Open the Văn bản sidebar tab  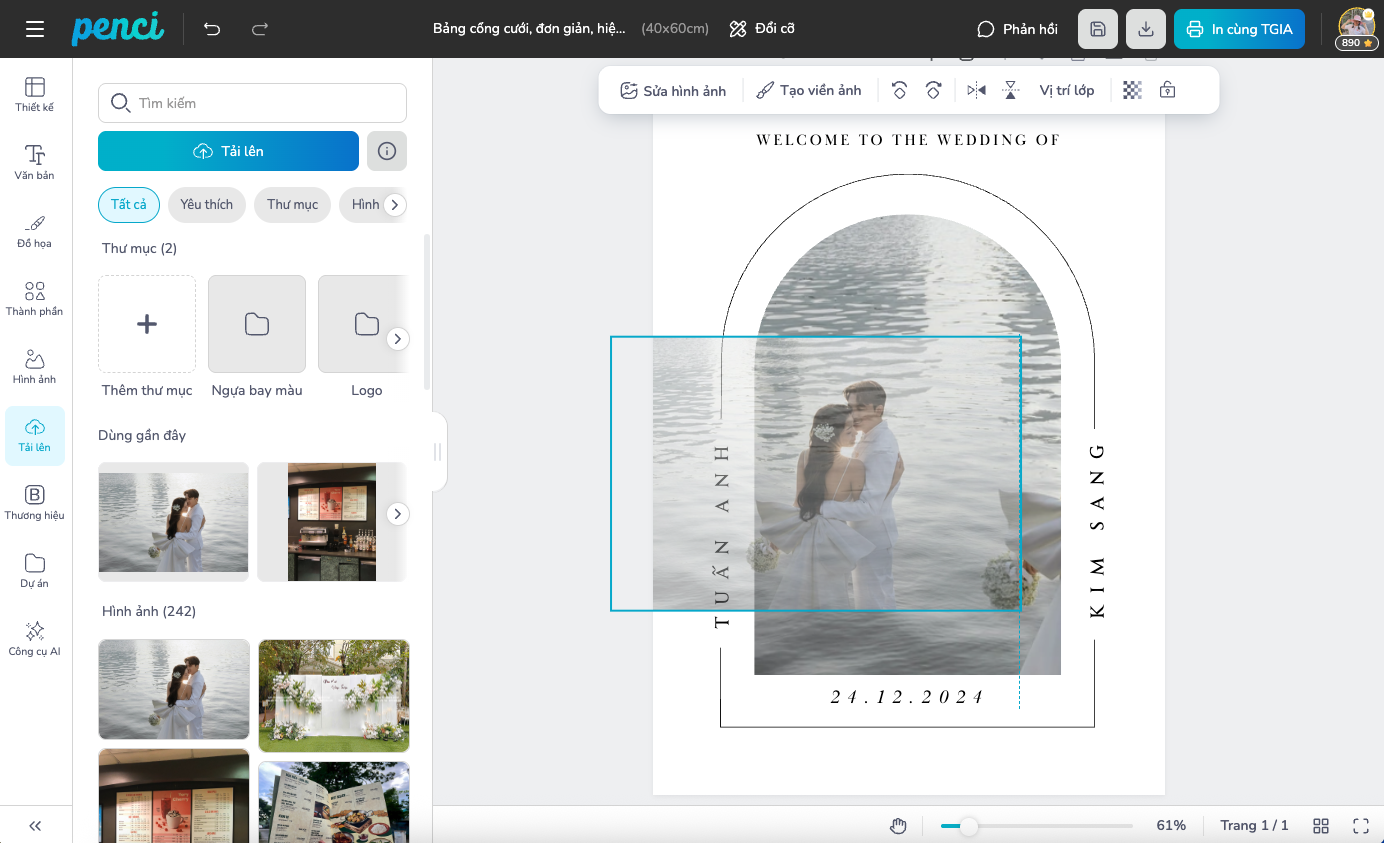pos(35,161)
